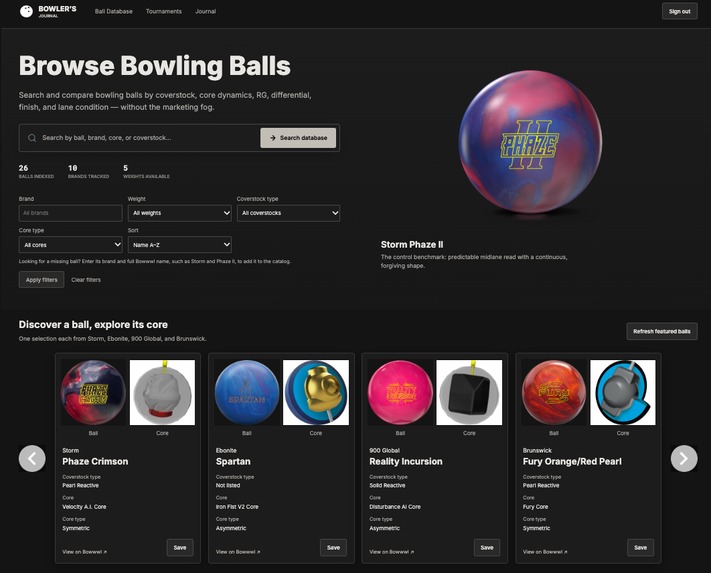
Task: Click the Phaze Crimson core thumbnail
Action: (x=162, y=393)
